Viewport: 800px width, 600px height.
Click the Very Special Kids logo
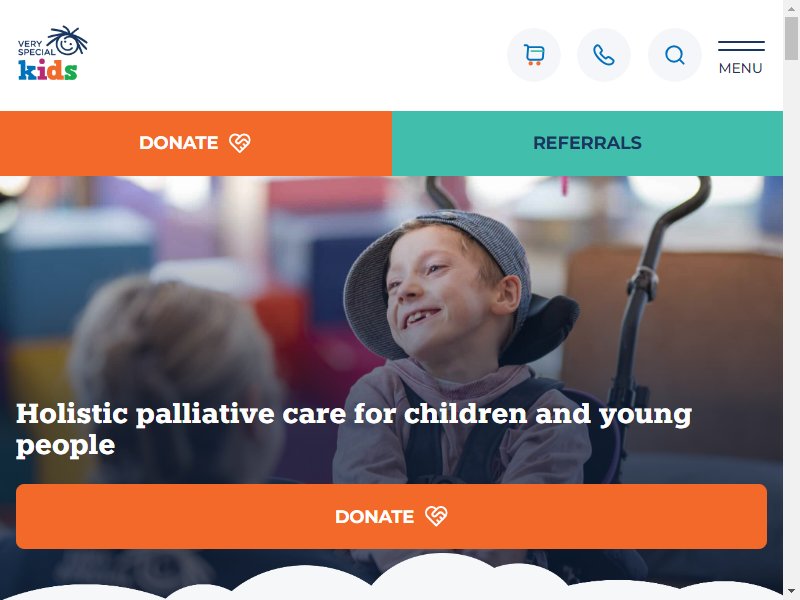52,54
